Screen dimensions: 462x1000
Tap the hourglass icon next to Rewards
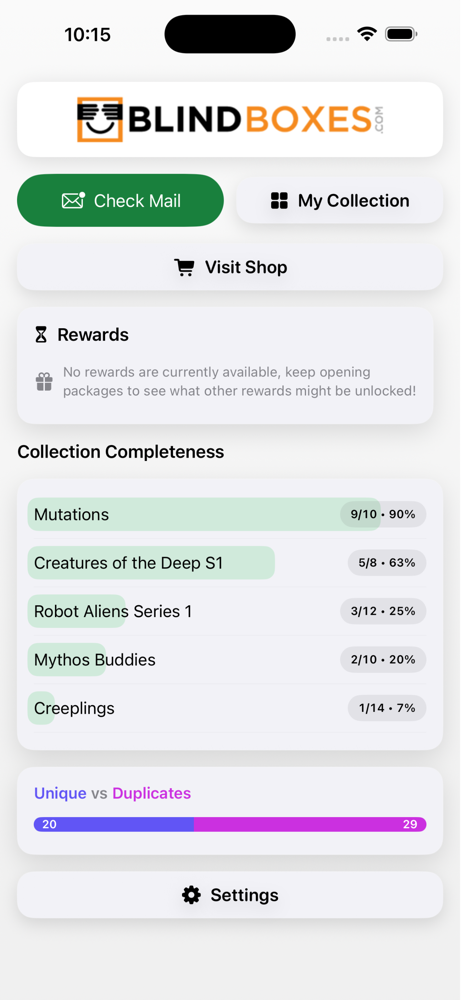tap(41, 335)
